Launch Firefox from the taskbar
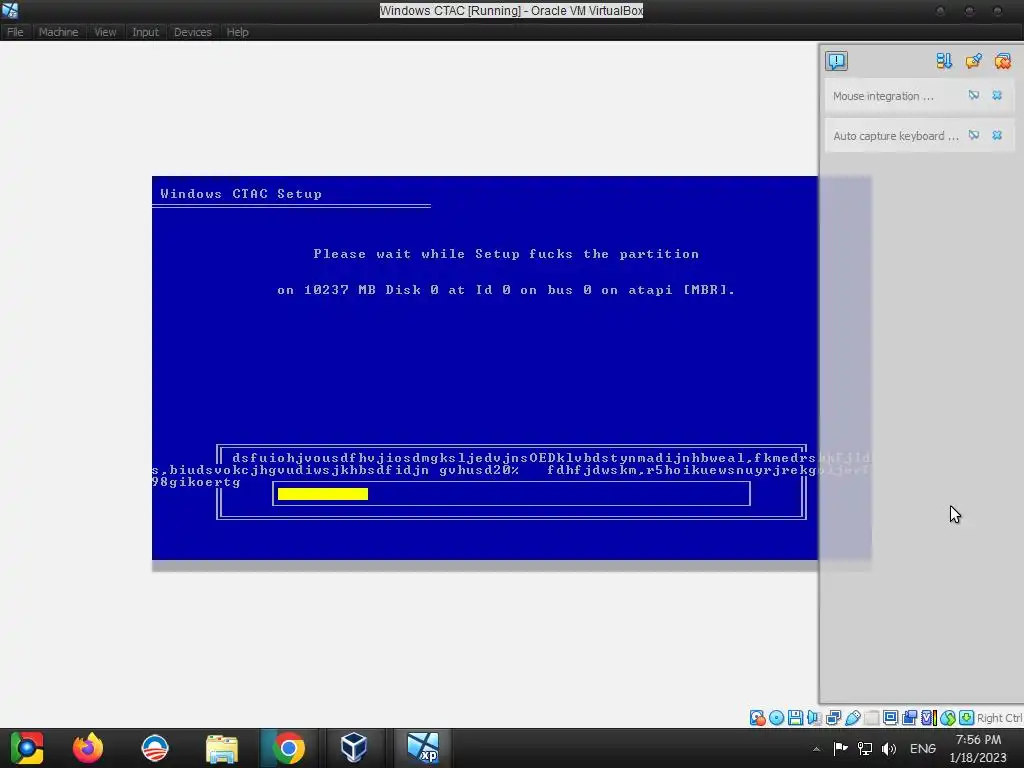1024x768 pixels. (88, 748)
